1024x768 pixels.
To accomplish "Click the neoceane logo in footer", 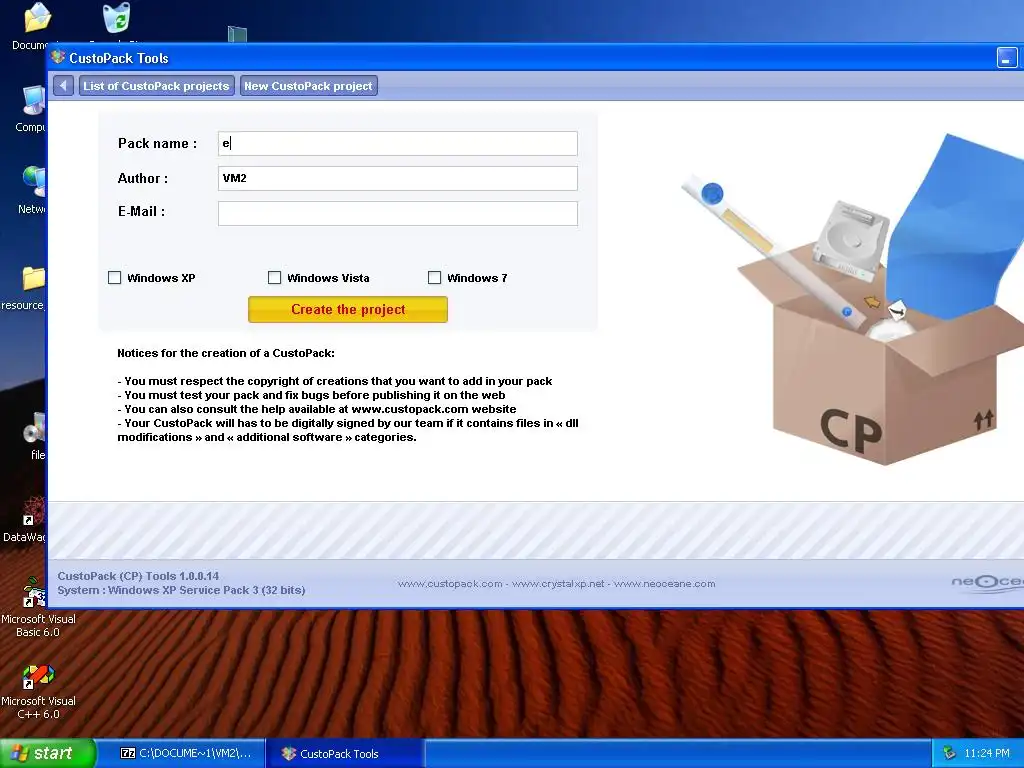I will point(987,583).
